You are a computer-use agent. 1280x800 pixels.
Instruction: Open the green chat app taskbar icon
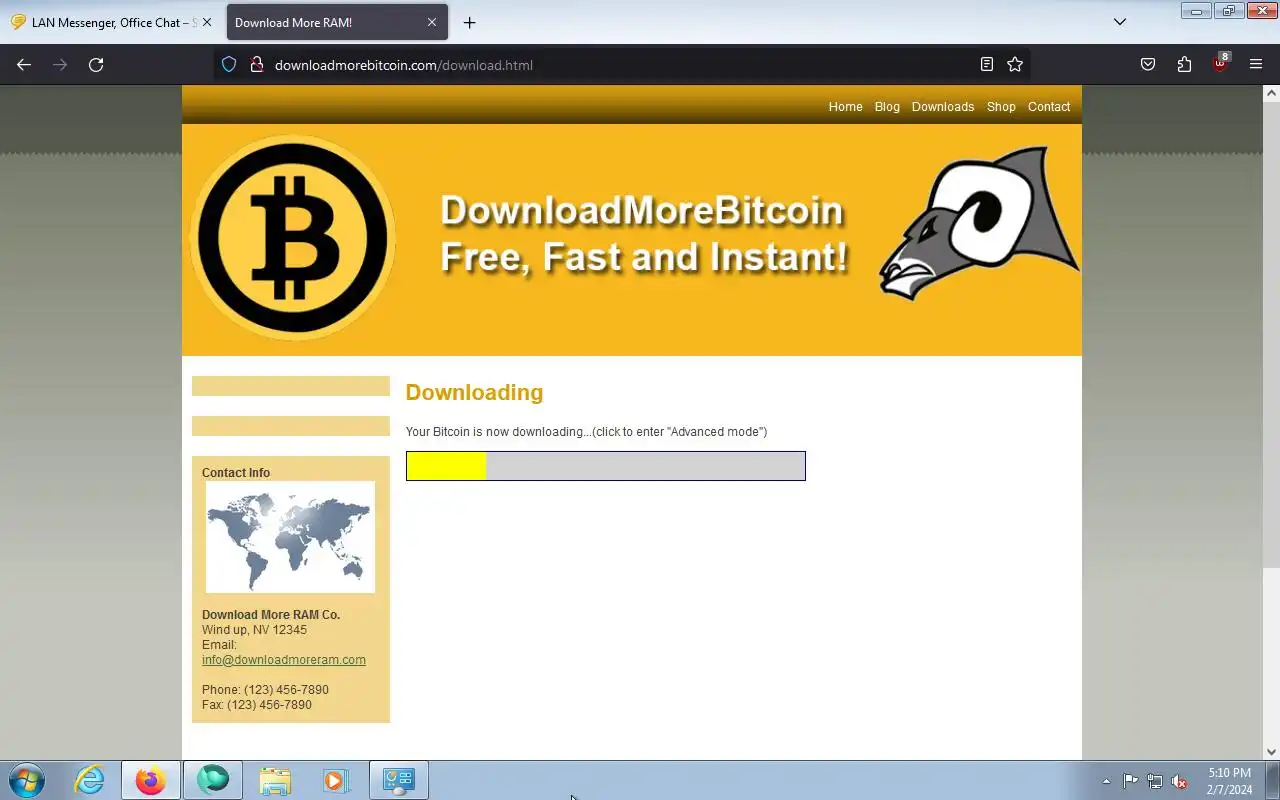click(213, 780)
